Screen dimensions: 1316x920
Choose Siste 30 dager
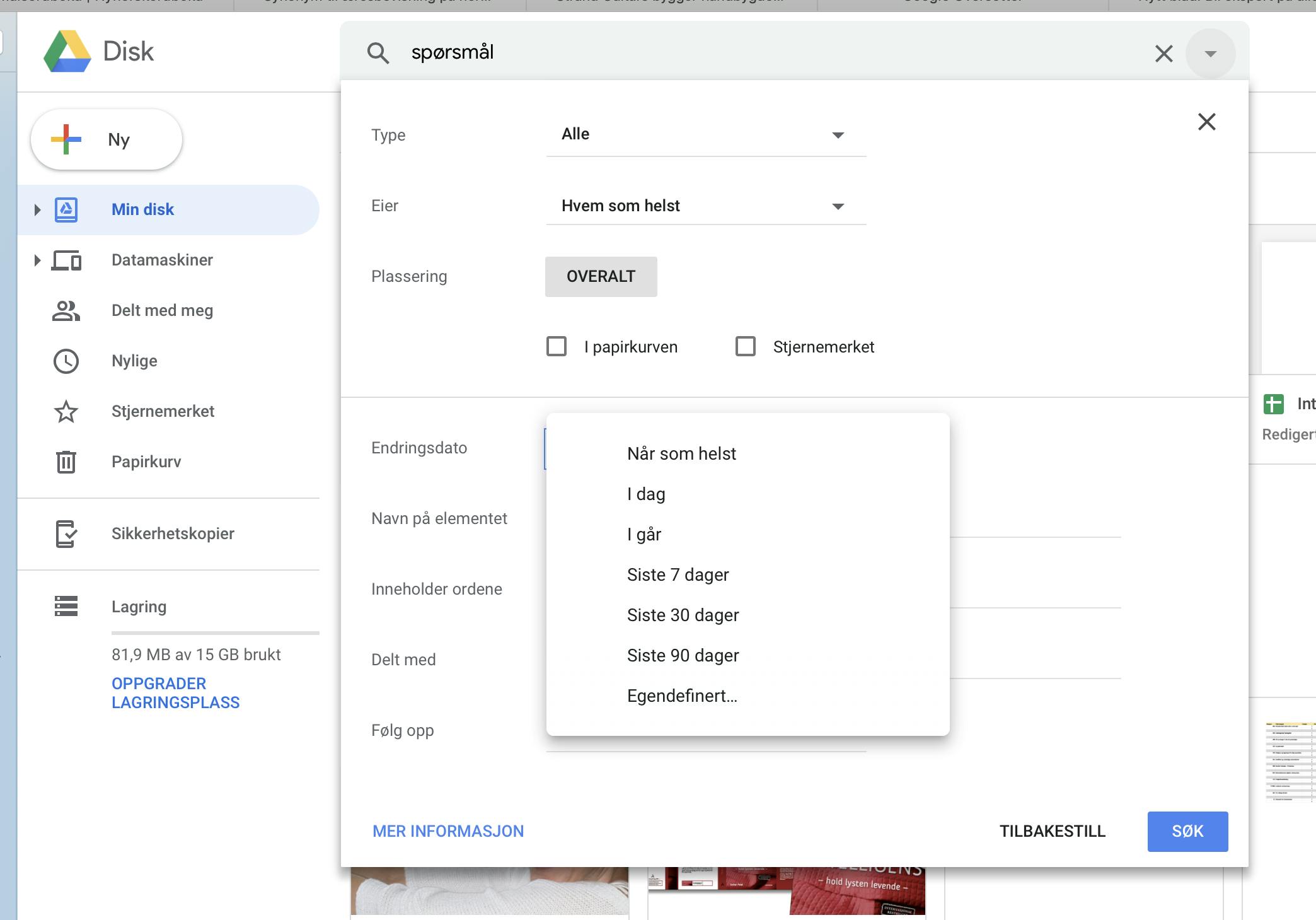point(747,615)
